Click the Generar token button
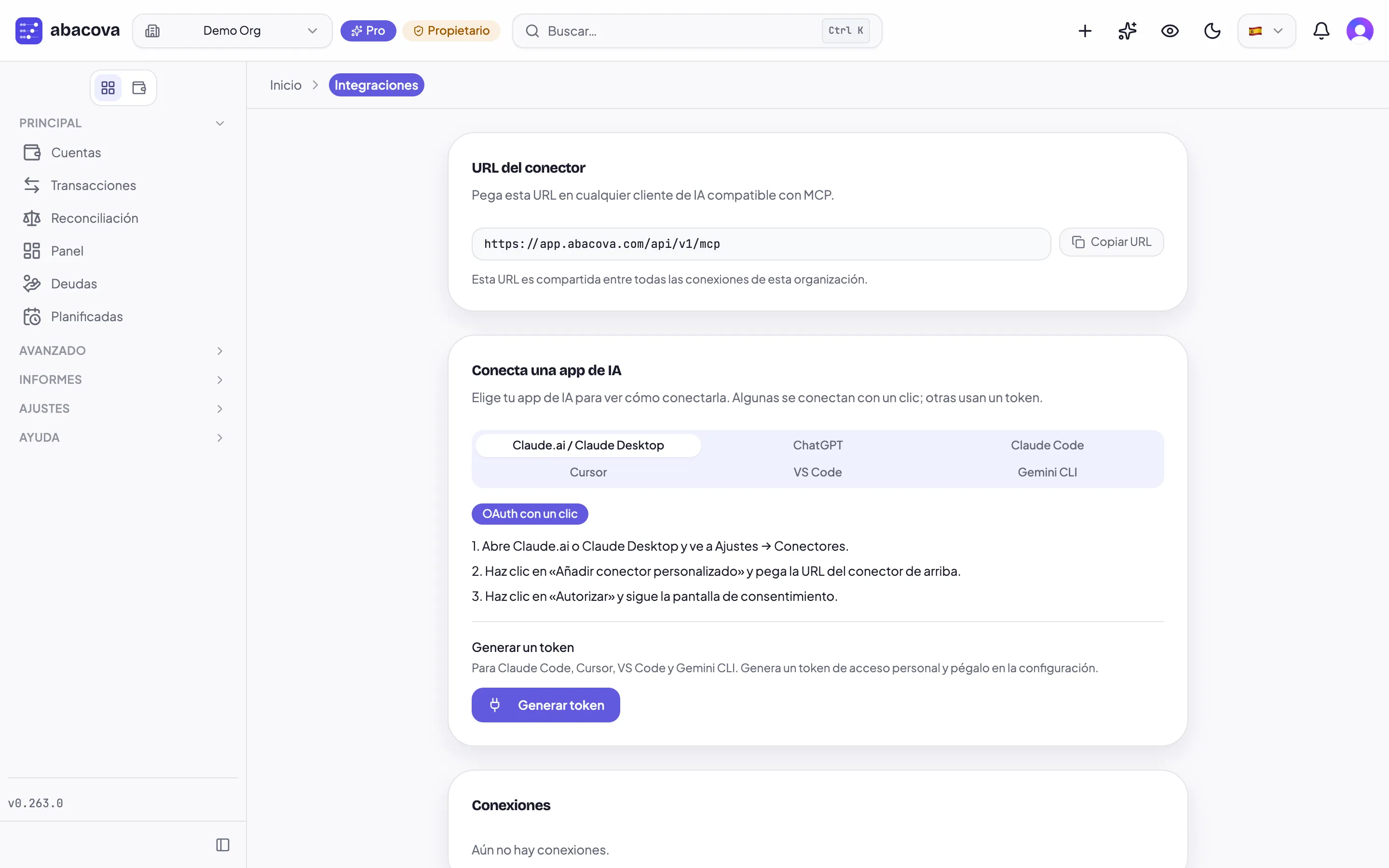This screenshot has width=1389, height=868. (x=546, y=705)
